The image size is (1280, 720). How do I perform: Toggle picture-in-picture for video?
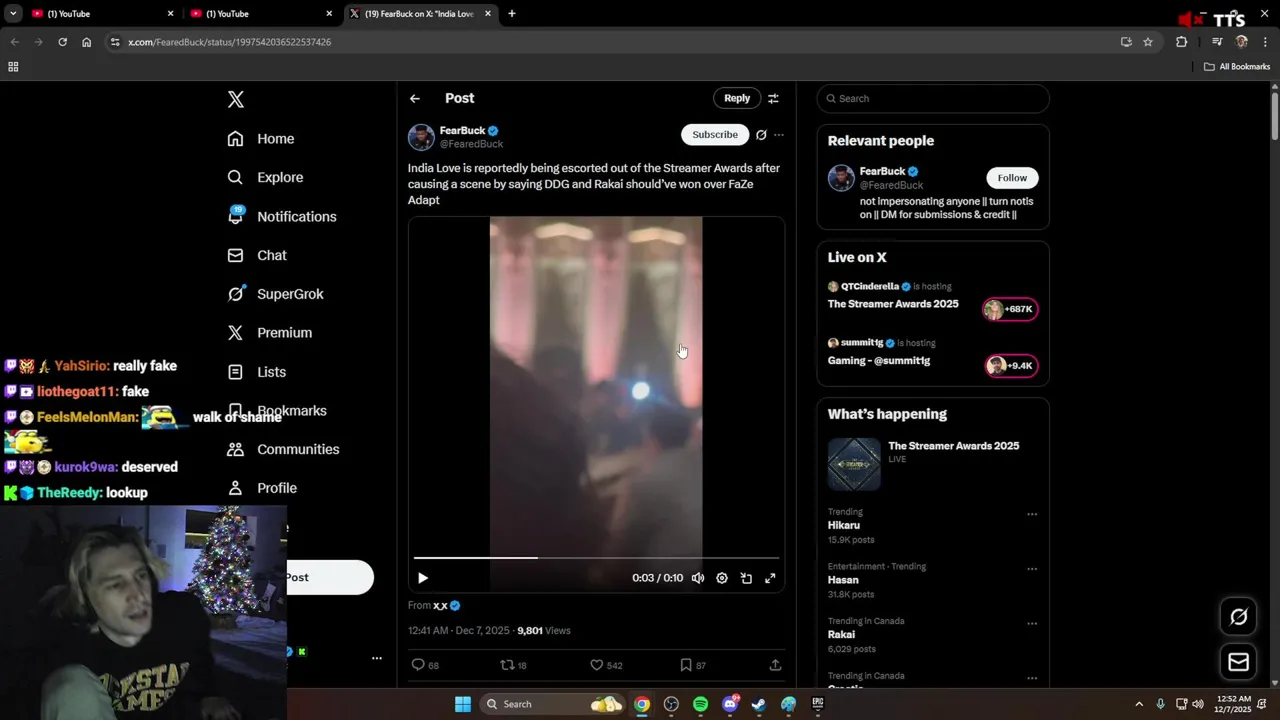[x=746, y=578]
